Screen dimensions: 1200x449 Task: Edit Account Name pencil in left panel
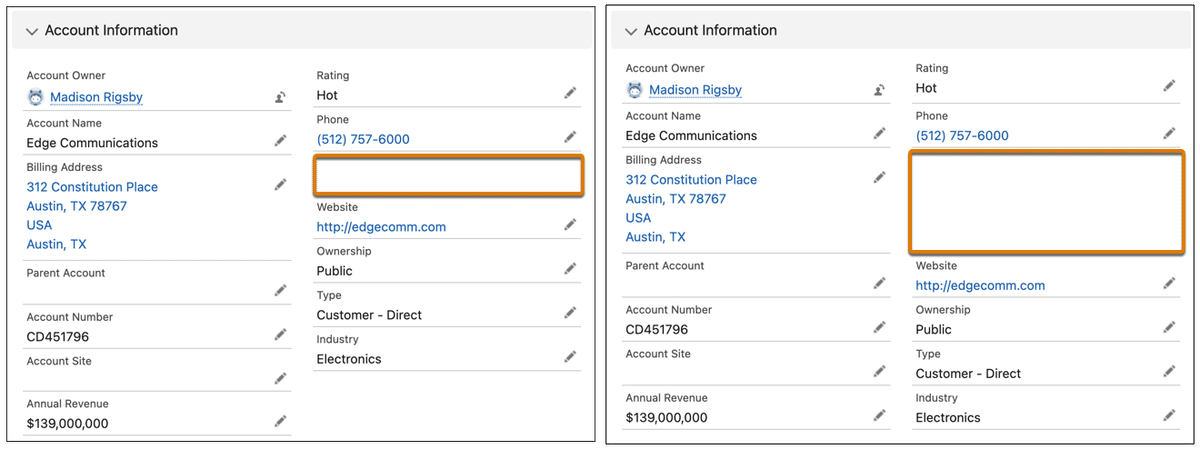click(281, 141)
